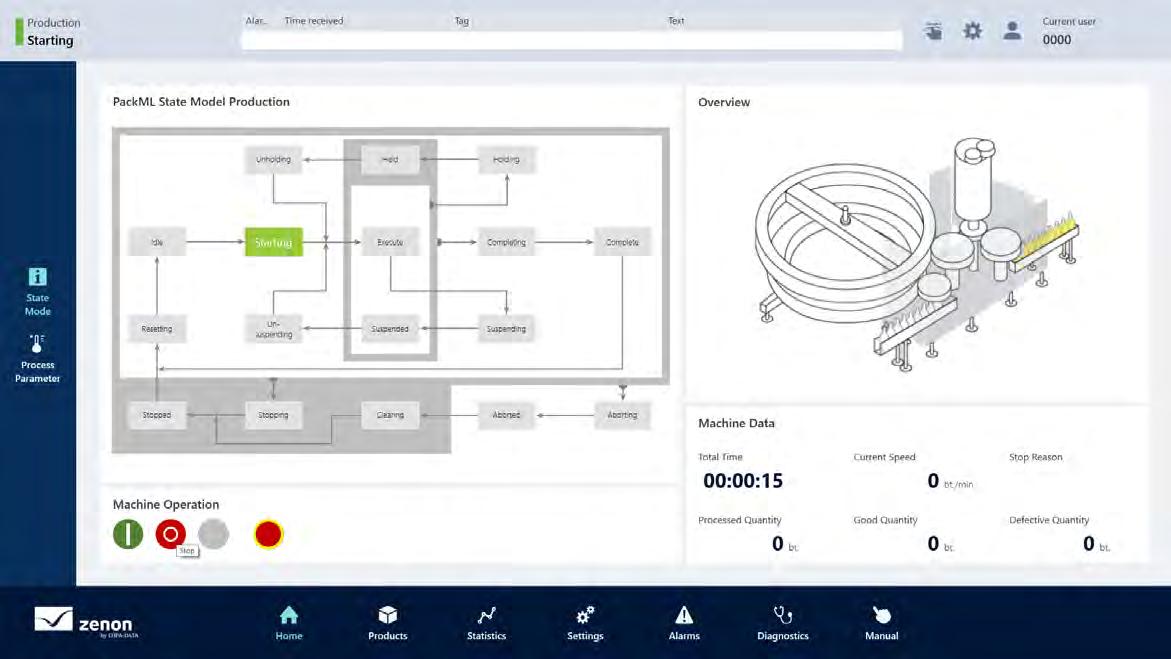Click the Total Time value 00:00:15

[x=743, y=480]
